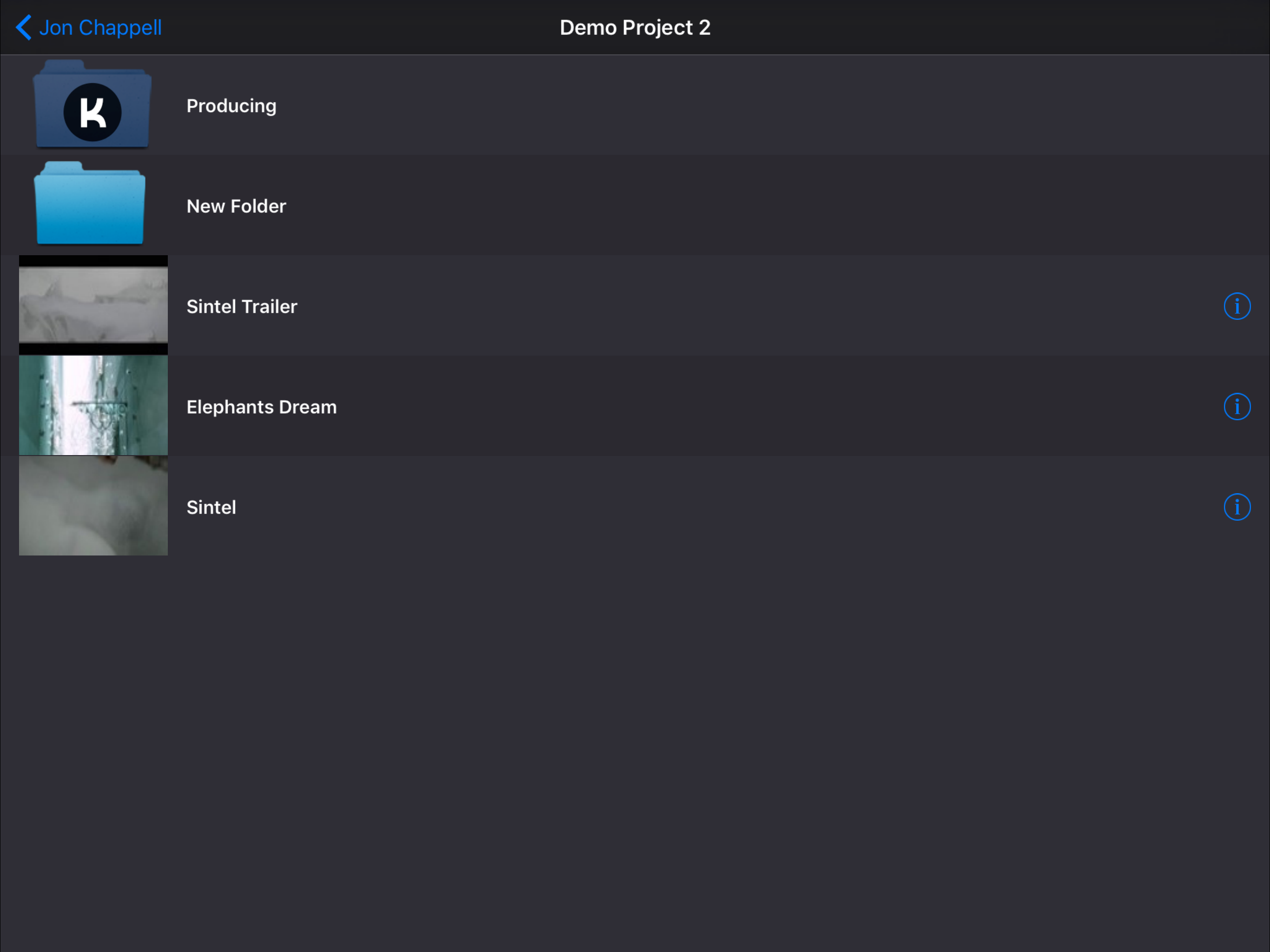Tap the K logo on the folder

[x=93, y=112]
